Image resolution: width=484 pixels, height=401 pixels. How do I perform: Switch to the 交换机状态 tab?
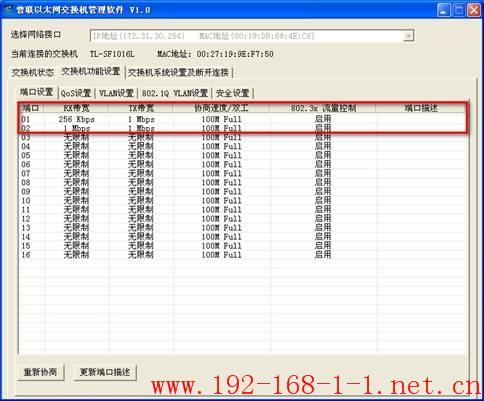click(x=33, y=72)
